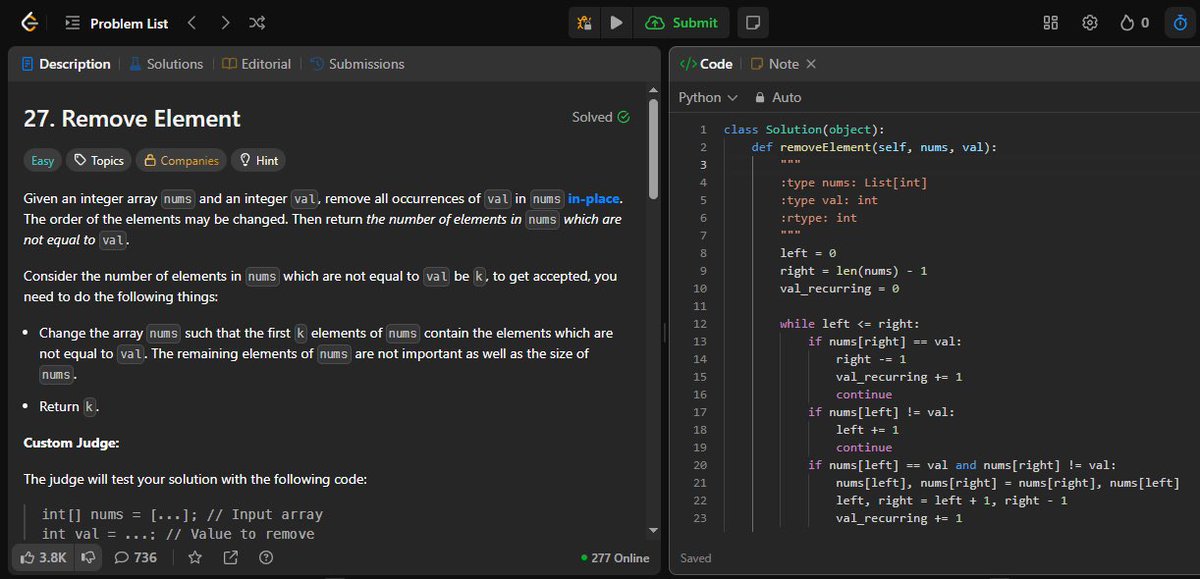The height and width of the screenshot is (579, 1200).
Task: Place cursor on line 8 left = 0
Action: [x=808, y=253]
